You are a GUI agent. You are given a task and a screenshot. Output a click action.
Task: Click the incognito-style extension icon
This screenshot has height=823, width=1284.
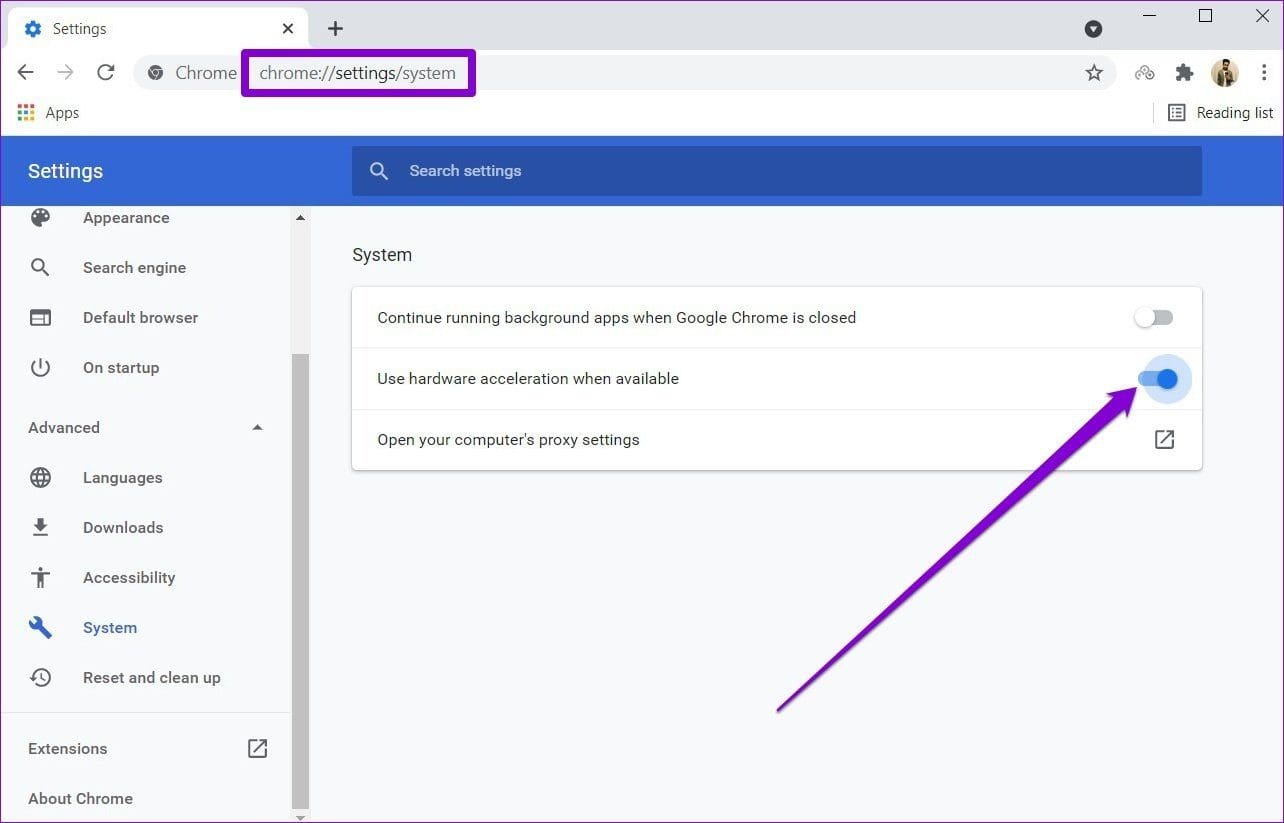click(1145, 72)
